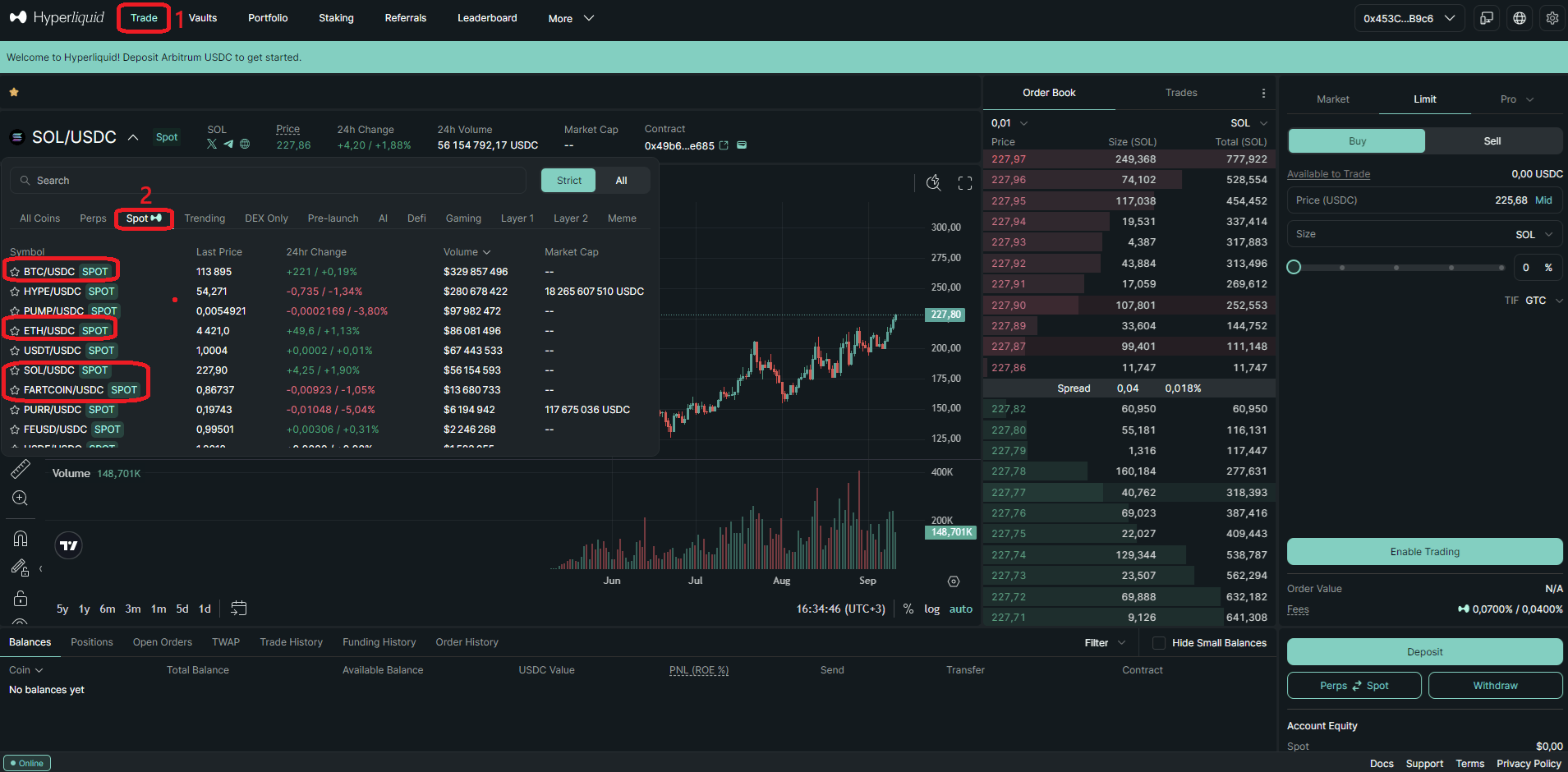Click the Deposit button
The height and width of the screenshot is (772, 1568).
[x=1424, y=652]
